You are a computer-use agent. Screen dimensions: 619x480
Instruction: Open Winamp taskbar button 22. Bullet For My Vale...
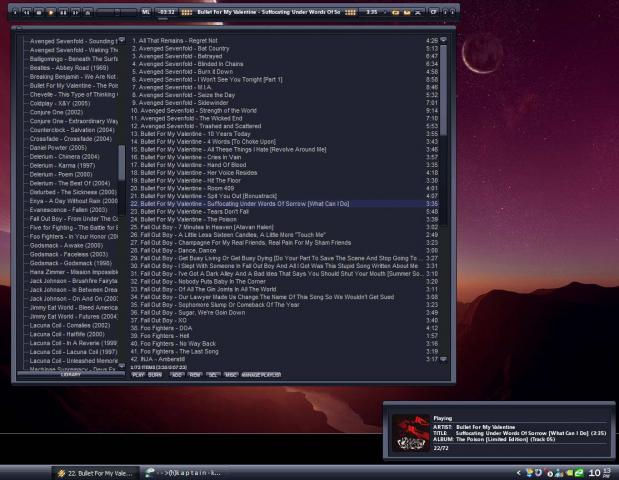click(x=95, y=473)
